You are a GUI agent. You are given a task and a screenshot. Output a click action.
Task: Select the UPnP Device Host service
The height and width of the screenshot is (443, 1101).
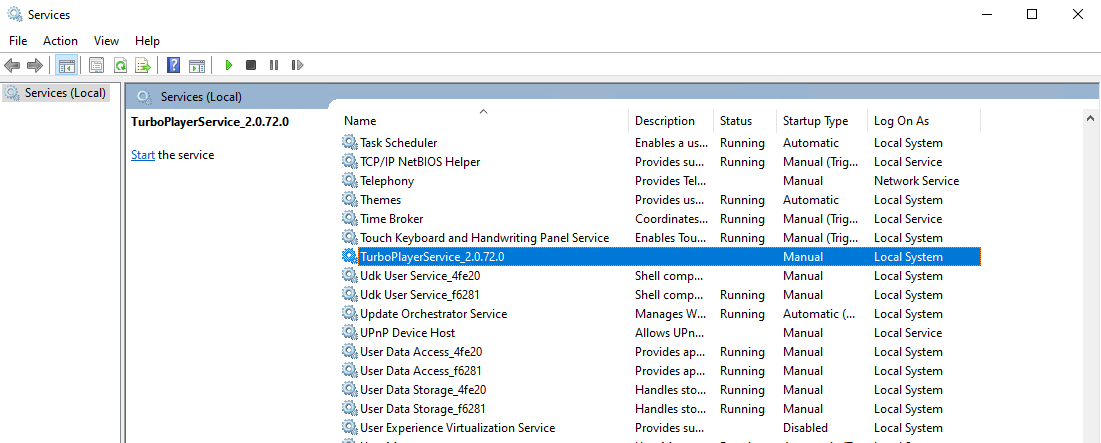tap(407, 333)
